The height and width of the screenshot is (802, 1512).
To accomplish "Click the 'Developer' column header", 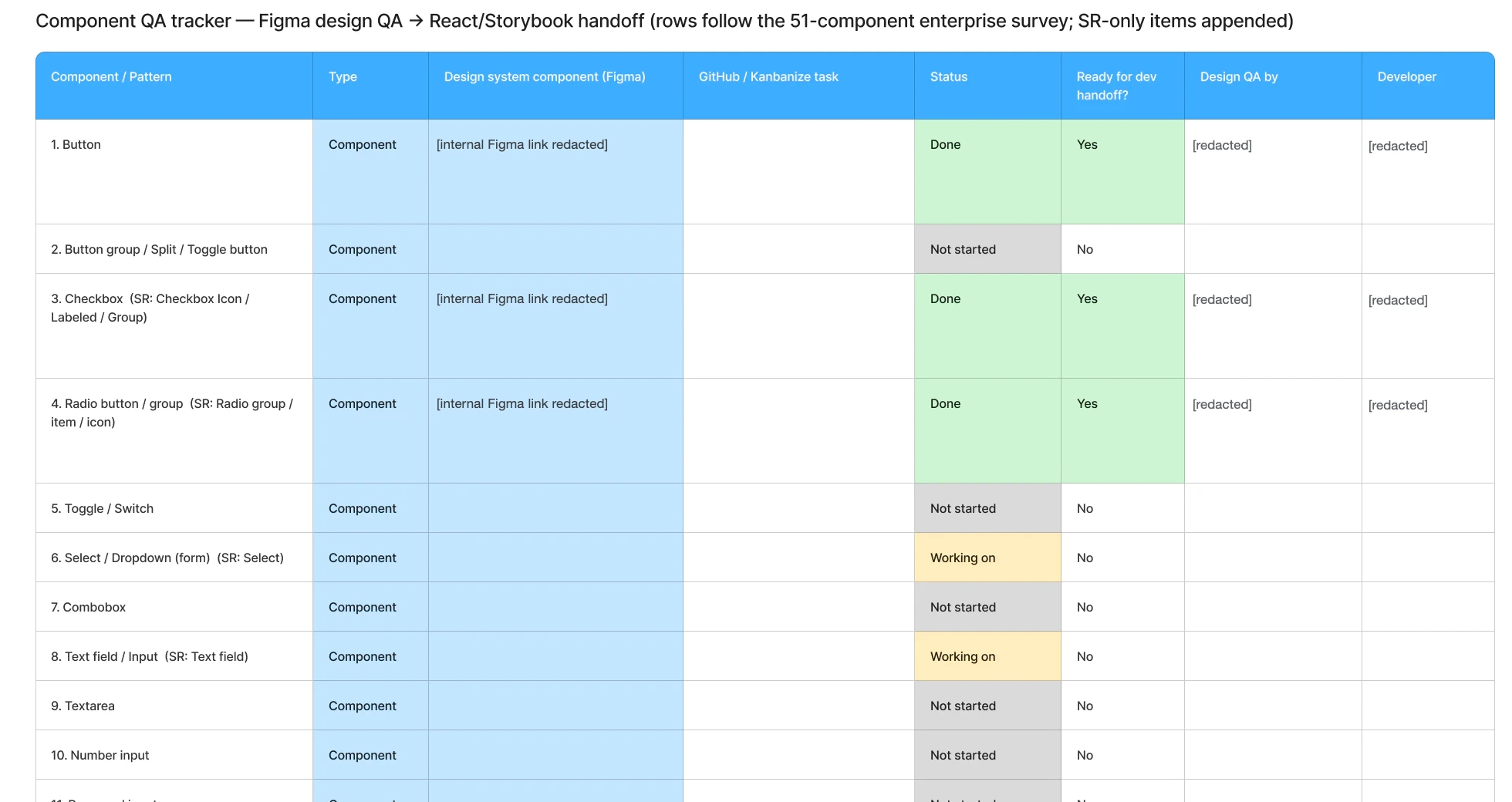I will pyautogui.click(x=1429, y=86).
